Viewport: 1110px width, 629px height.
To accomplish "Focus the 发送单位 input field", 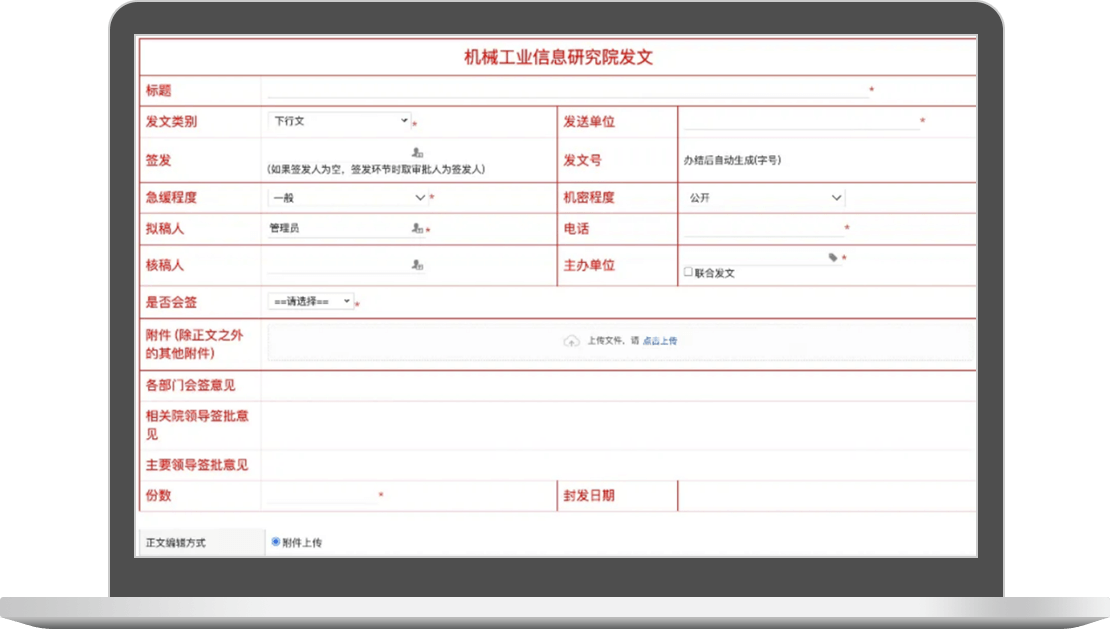I will [x=800, y=122].
